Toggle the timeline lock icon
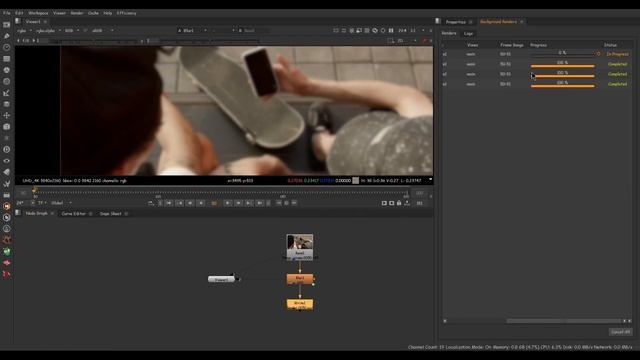Screen dimensions: 640x360 click(x=399, y=203)
